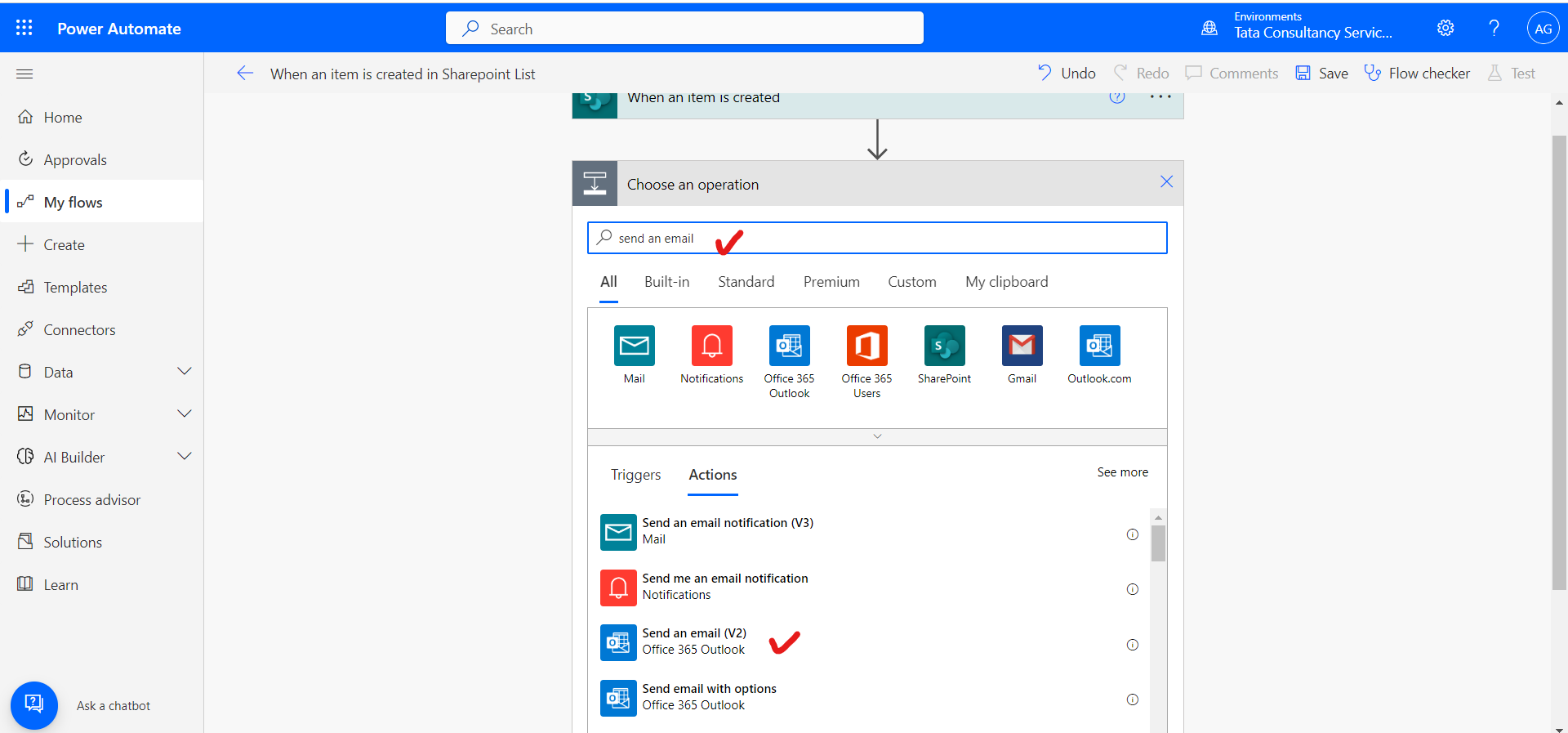Pick the SharePoint connector icon
Viewport: 1568px width, 733px height.
pos(944,346)
